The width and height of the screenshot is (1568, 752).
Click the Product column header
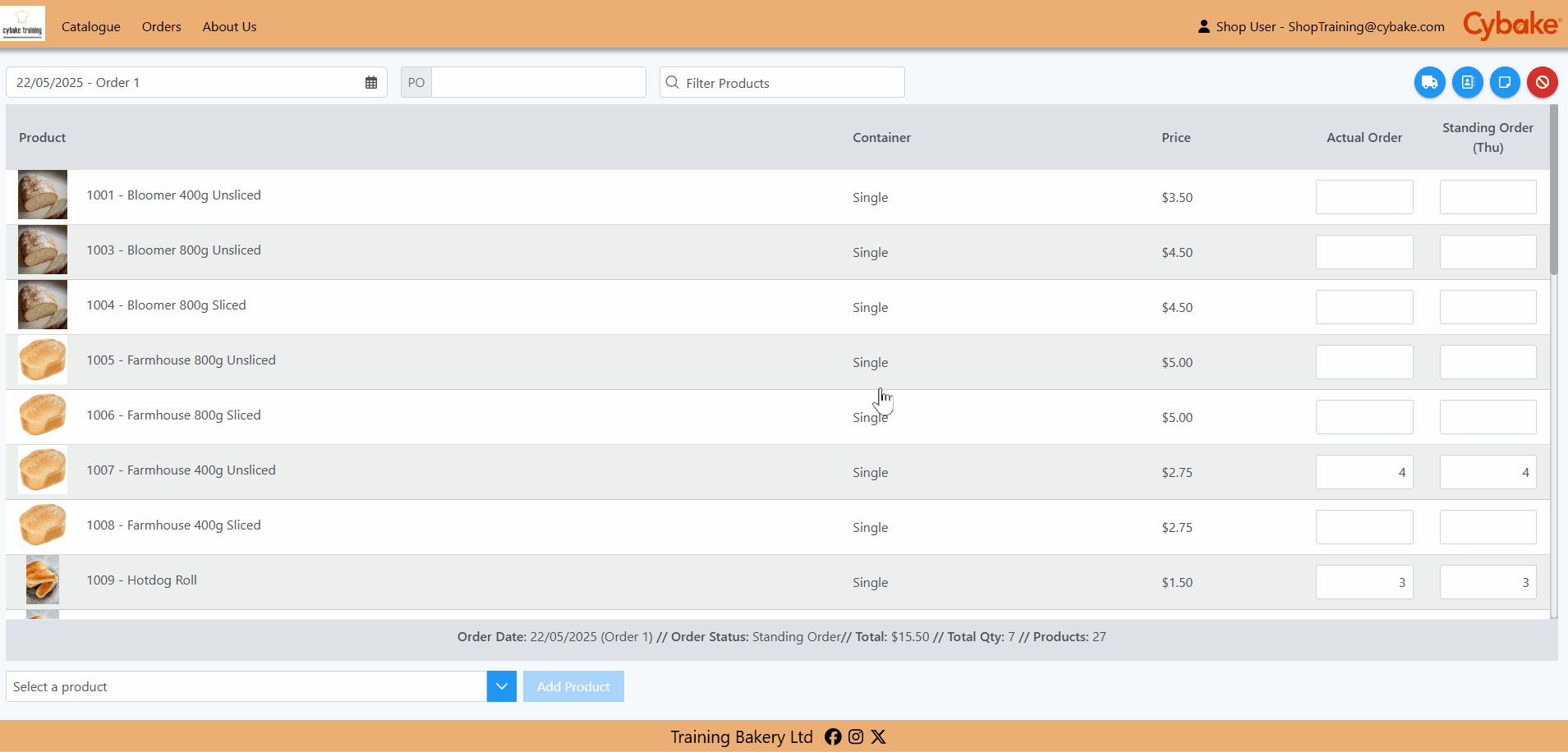43,138
